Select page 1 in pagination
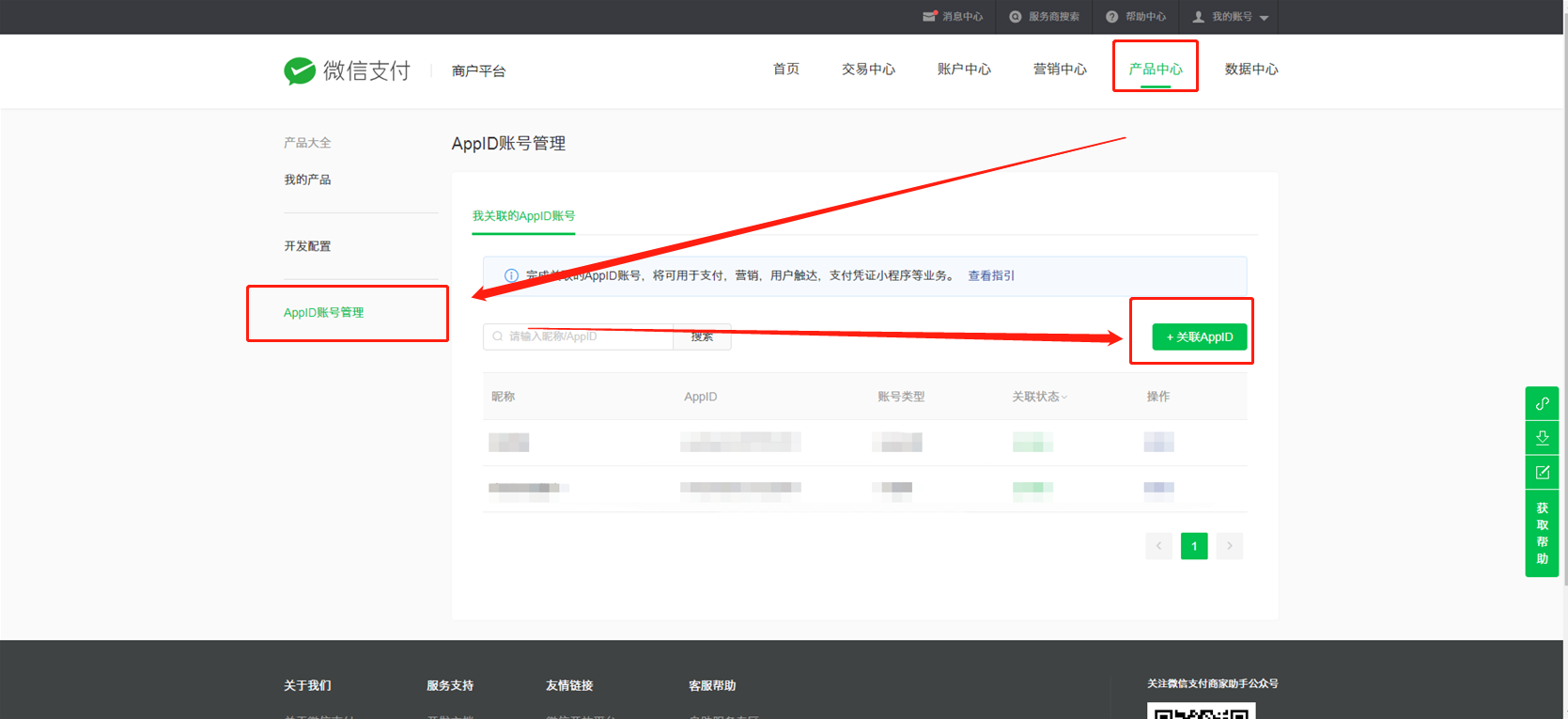 pos(1194,546)
